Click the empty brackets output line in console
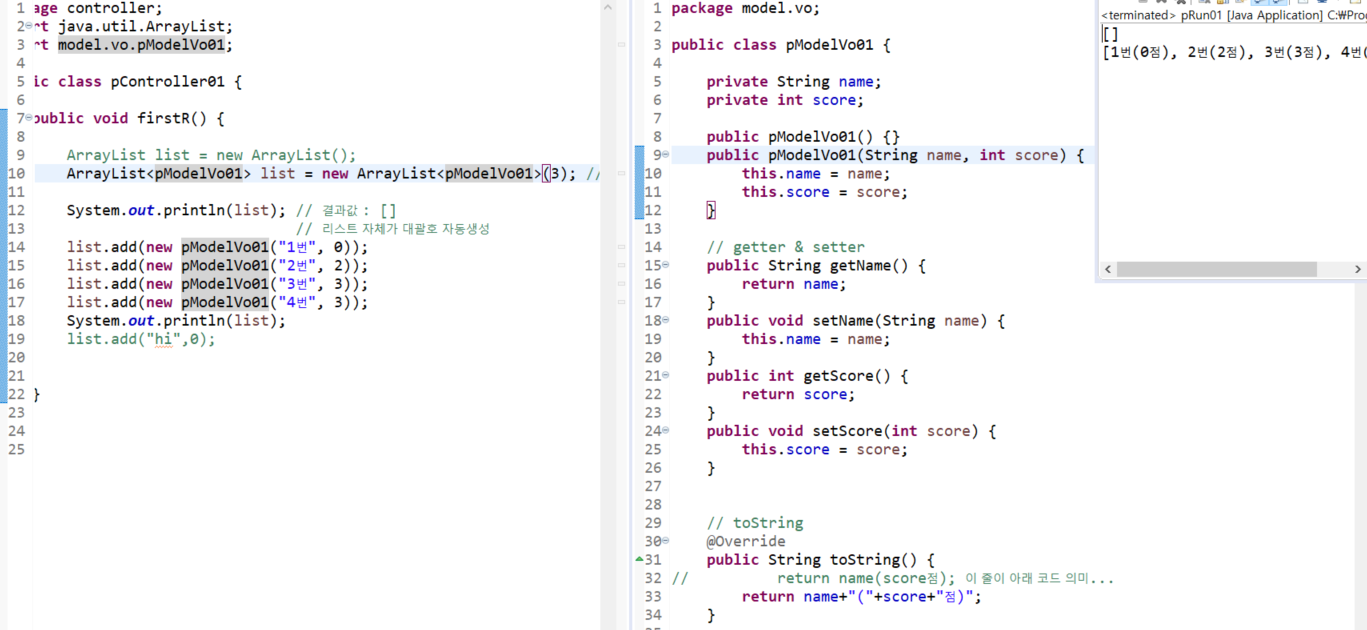 click(1110, 34)
